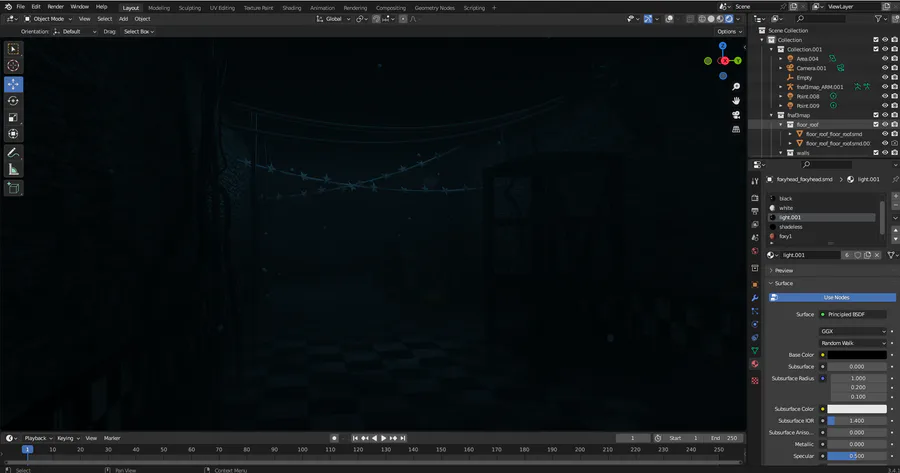
Task: Collapse the fnaf3map collection
Action: click(x=771, y=115)
